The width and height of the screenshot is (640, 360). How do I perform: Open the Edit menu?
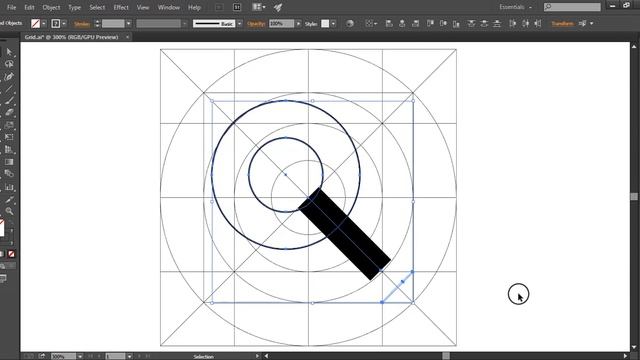point(29,7)
